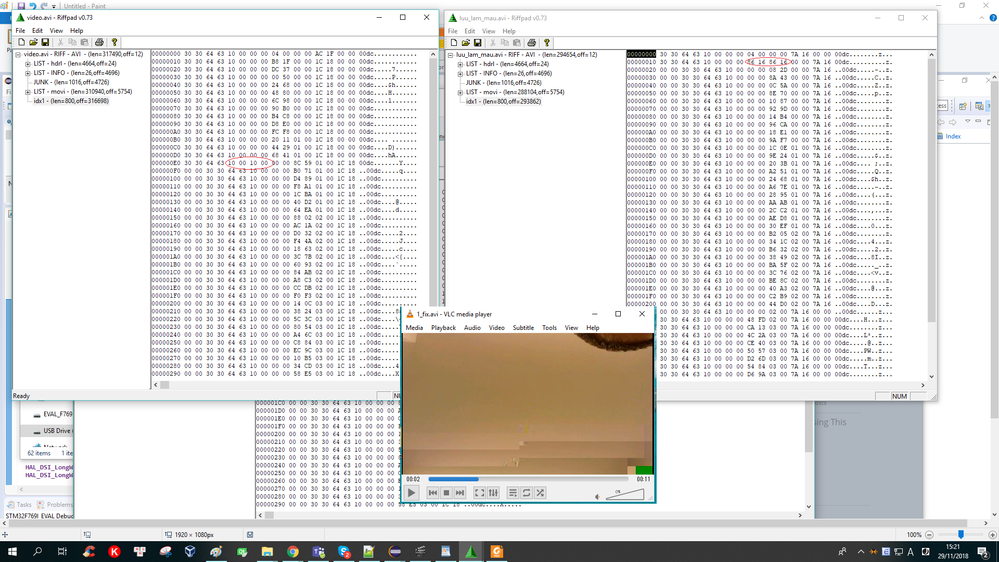Click Help question mark in luu_lam_mau.avi Riffpad
Viewport: 999px width, 562px height.
[x=547, y=43]
